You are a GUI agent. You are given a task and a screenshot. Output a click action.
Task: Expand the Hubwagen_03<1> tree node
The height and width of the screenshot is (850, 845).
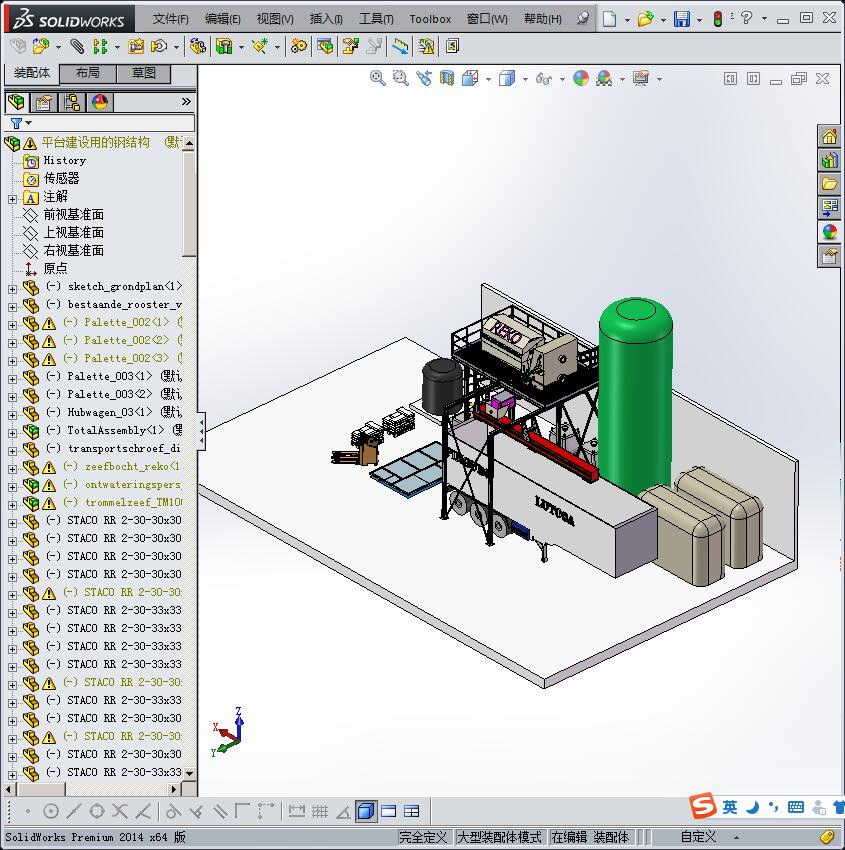click(12, 415)
